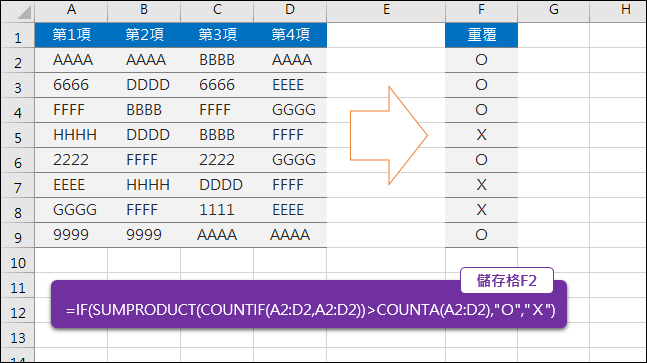Select column F header
The width and height of the screenshot is (647, 363).
(482, 11)
